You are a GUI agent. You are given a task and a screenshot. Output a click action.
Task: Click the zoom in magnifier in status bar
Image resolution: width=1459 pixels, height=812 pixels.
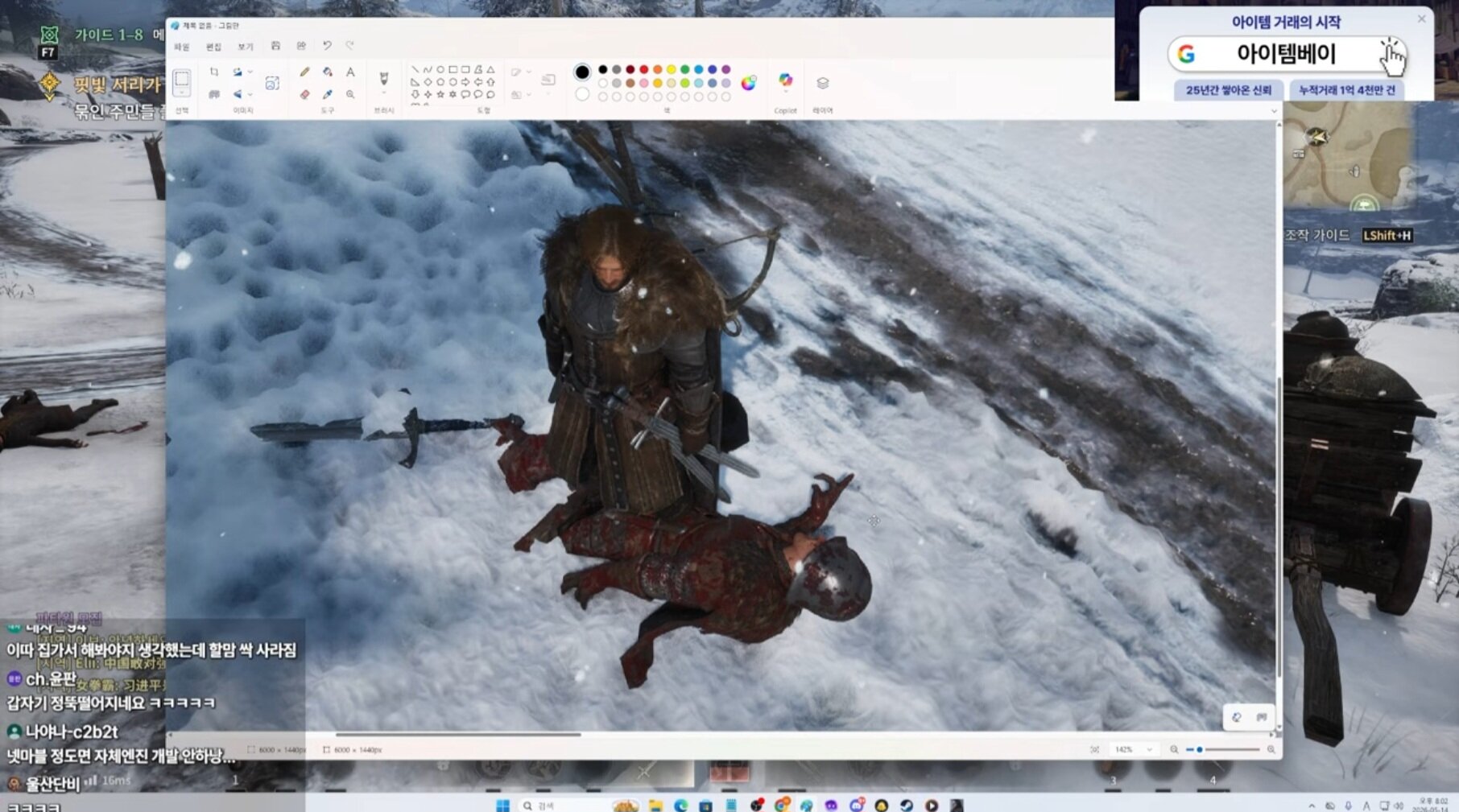tap(1271, 749)
